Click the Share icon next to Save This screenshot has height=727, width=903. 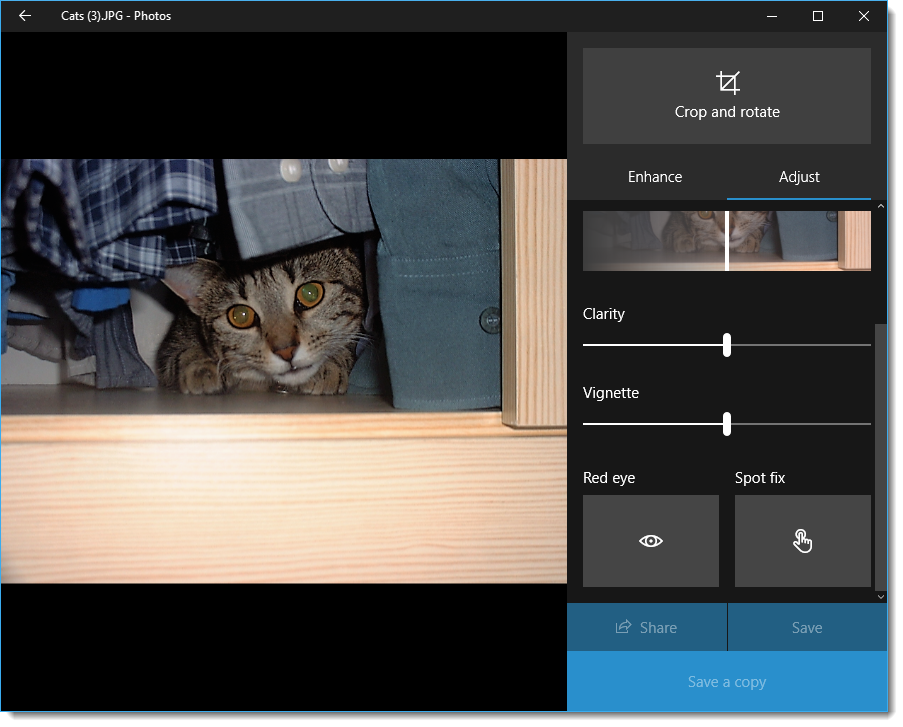click(x=620, y=627)
